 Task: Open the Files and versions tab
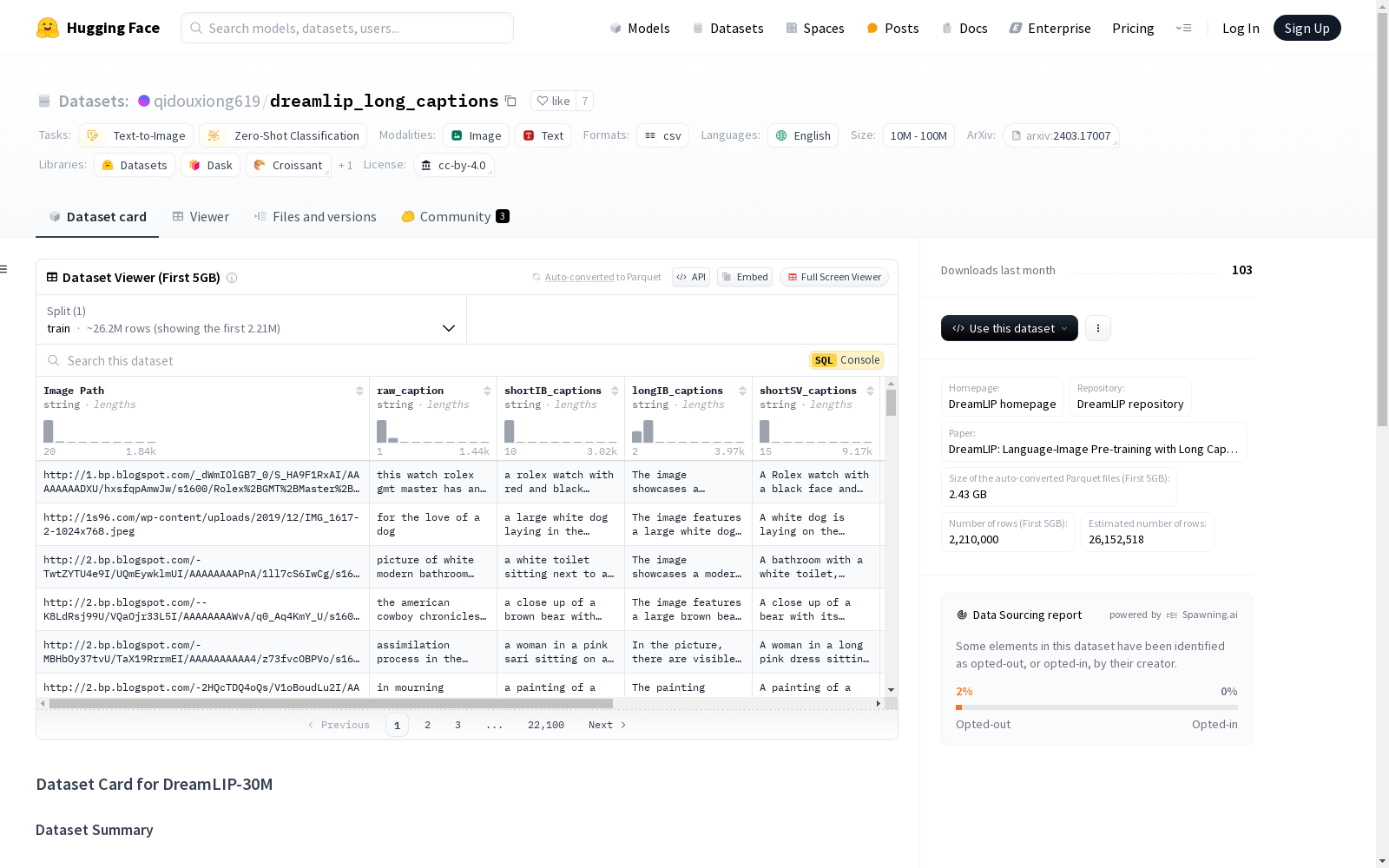[x=315, y=217]
